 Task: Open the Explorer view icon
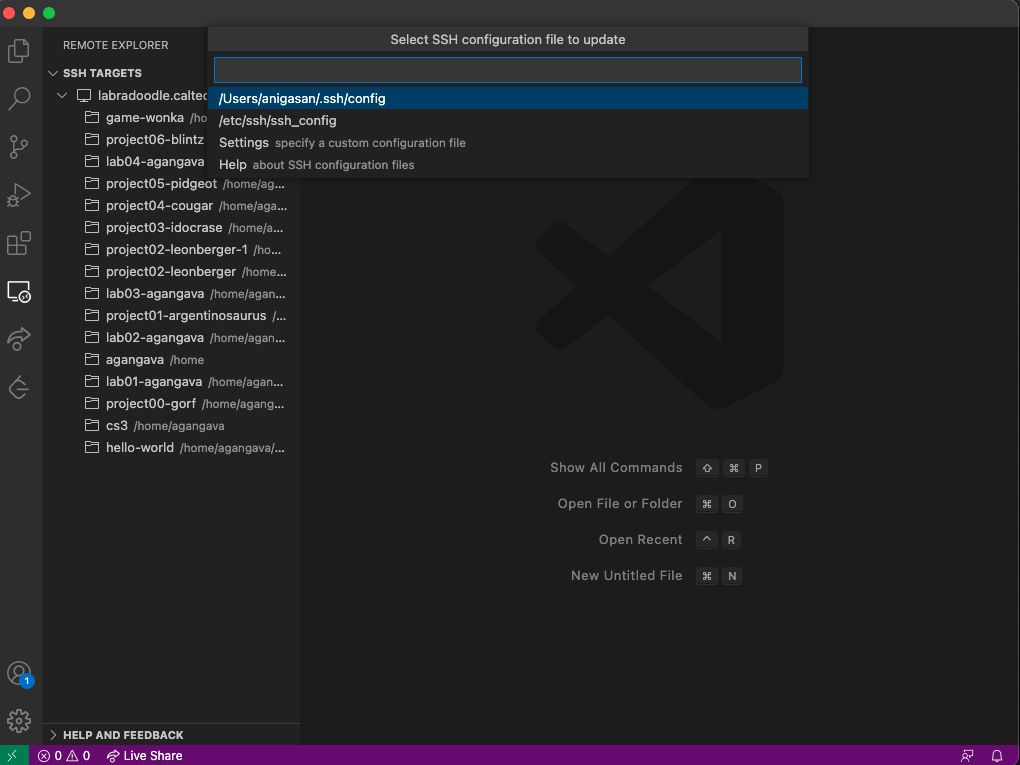click(x=19, y=50)
